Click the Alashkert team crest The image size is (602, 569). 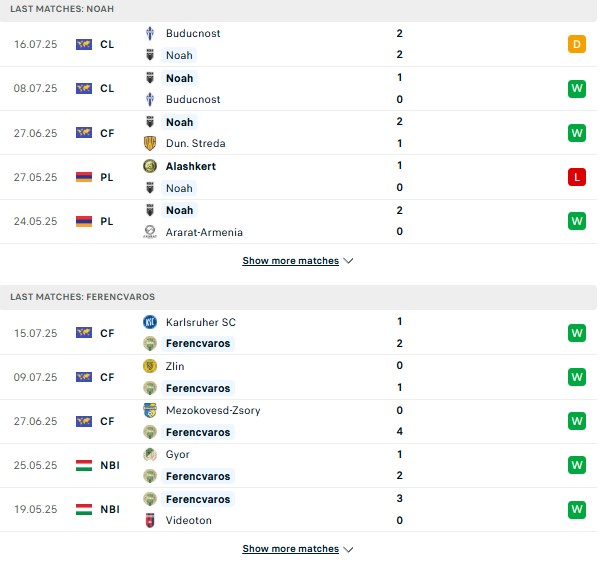(x=150, y=166)
